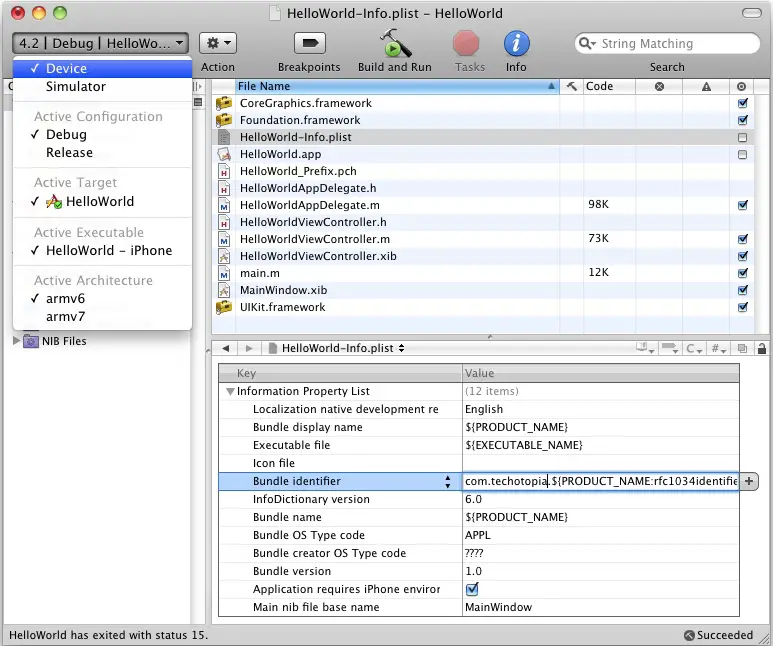This screenshot has width=773, height=646.
Task: Click the Build and Run hammer icon
Action: [394, 44]
